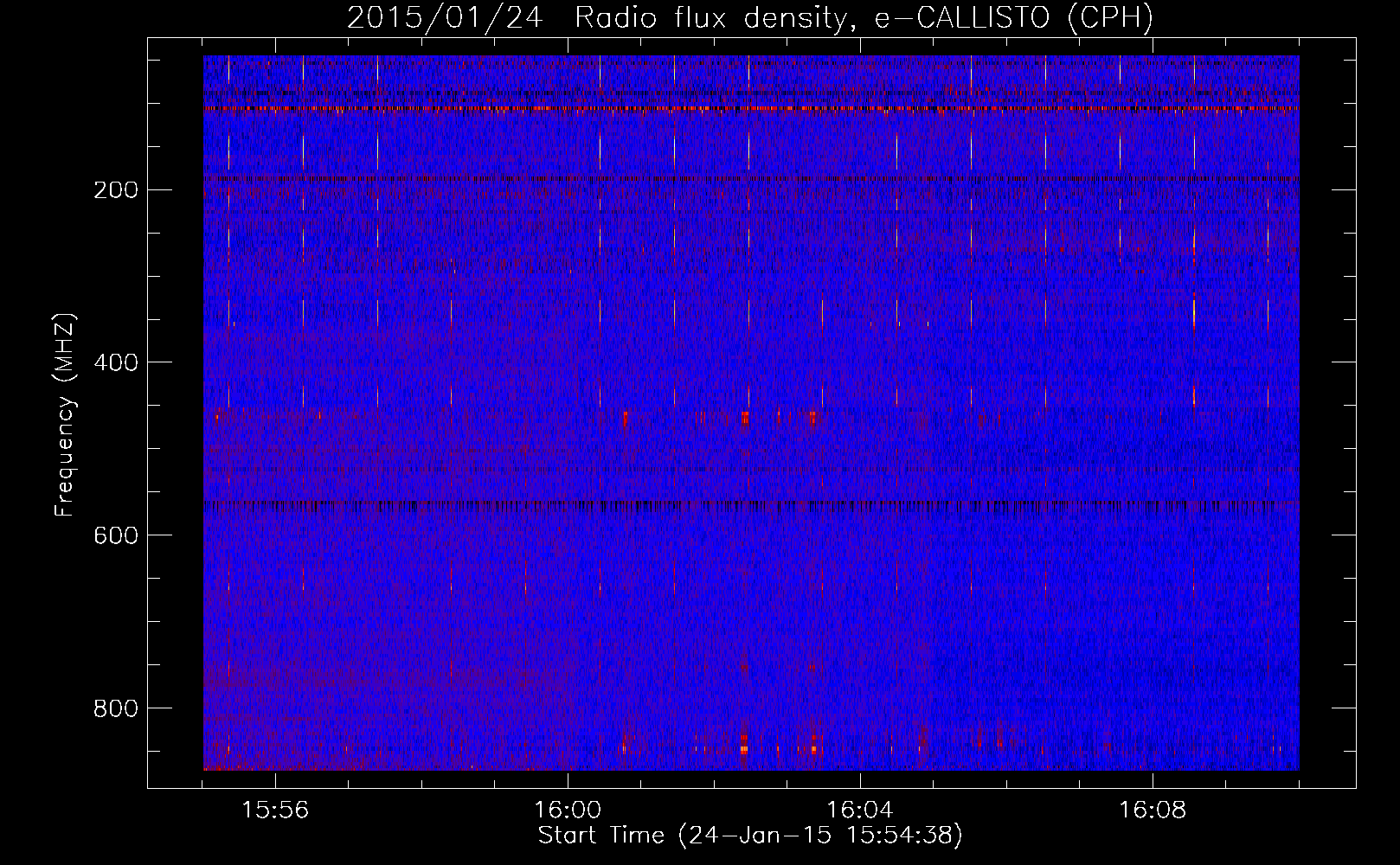1400x865 pixels.
Task: Click the 200 frequency tick label
Action: [115, 190]
